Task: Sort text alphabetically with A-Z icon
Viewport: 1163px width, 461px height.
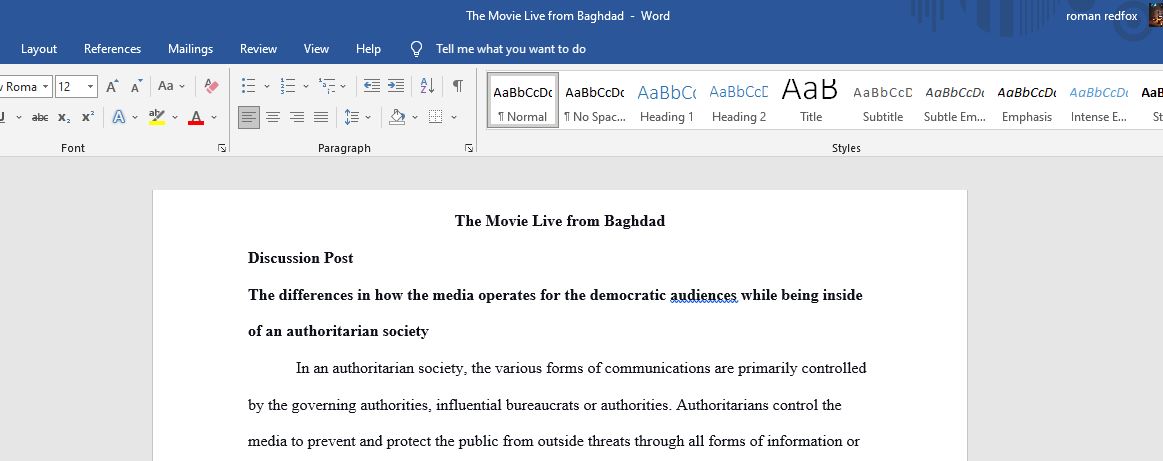Action: click(x=427, y=86)
